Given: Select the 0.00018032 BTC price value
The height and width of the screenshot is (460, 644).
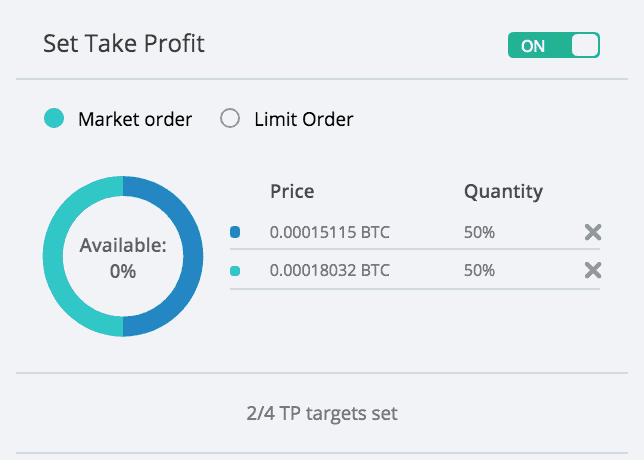Looking at the screenshot, I should coord(329,270).
